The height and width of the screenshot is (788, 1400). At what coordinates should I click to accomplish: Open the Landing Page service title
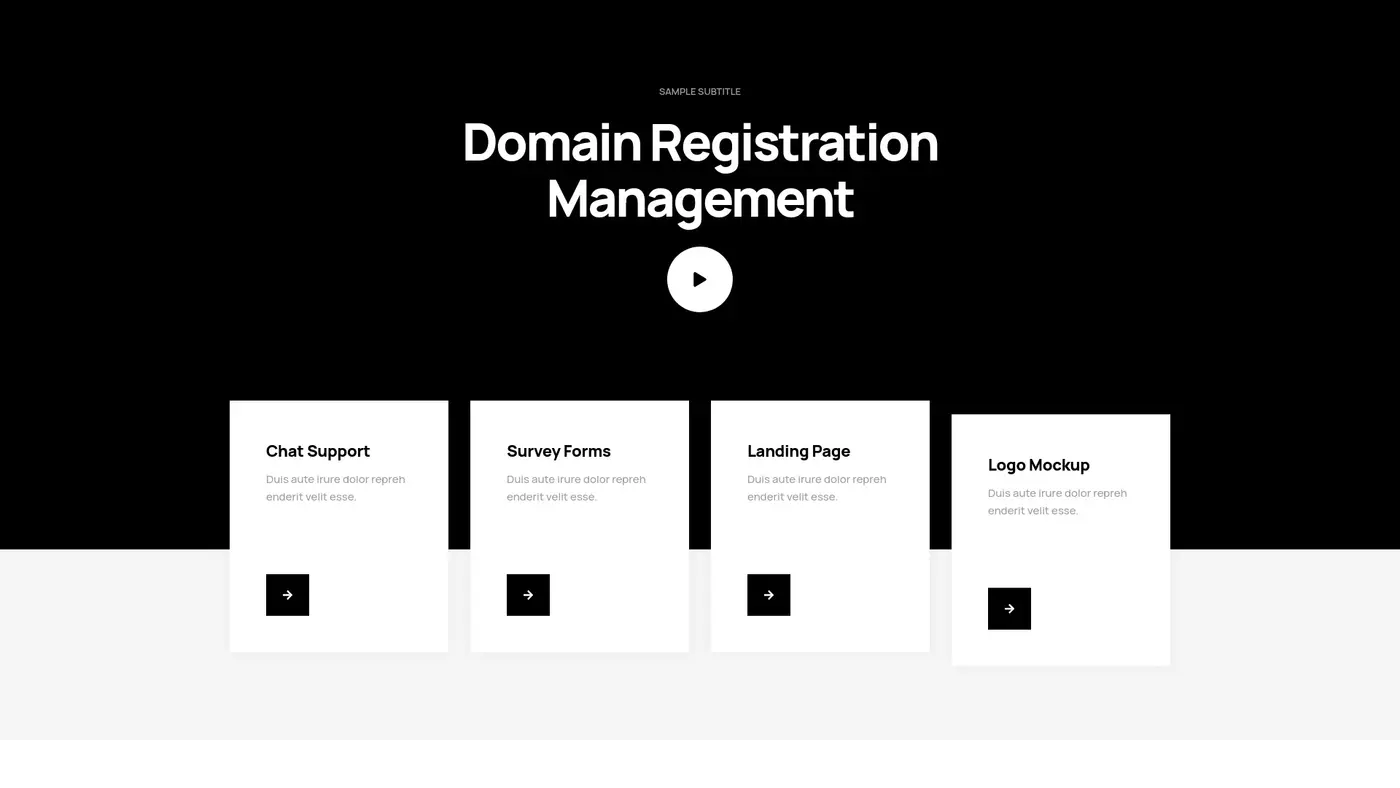pyautogui.click(x=798, y=451)
